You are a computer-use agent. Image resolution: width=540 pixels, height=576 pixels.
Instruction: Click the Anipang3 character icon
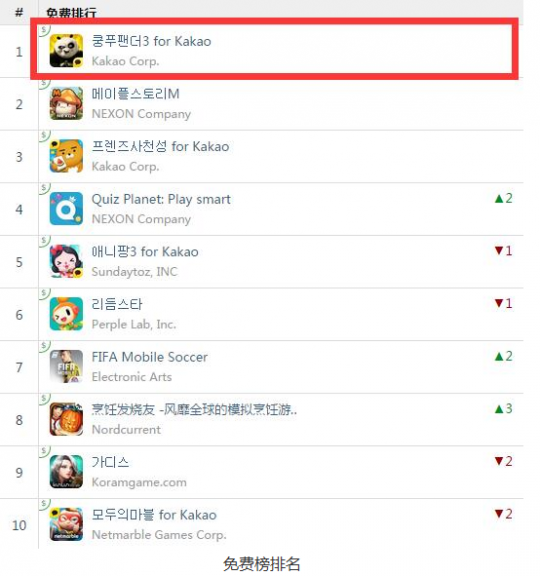pos(66,261)
